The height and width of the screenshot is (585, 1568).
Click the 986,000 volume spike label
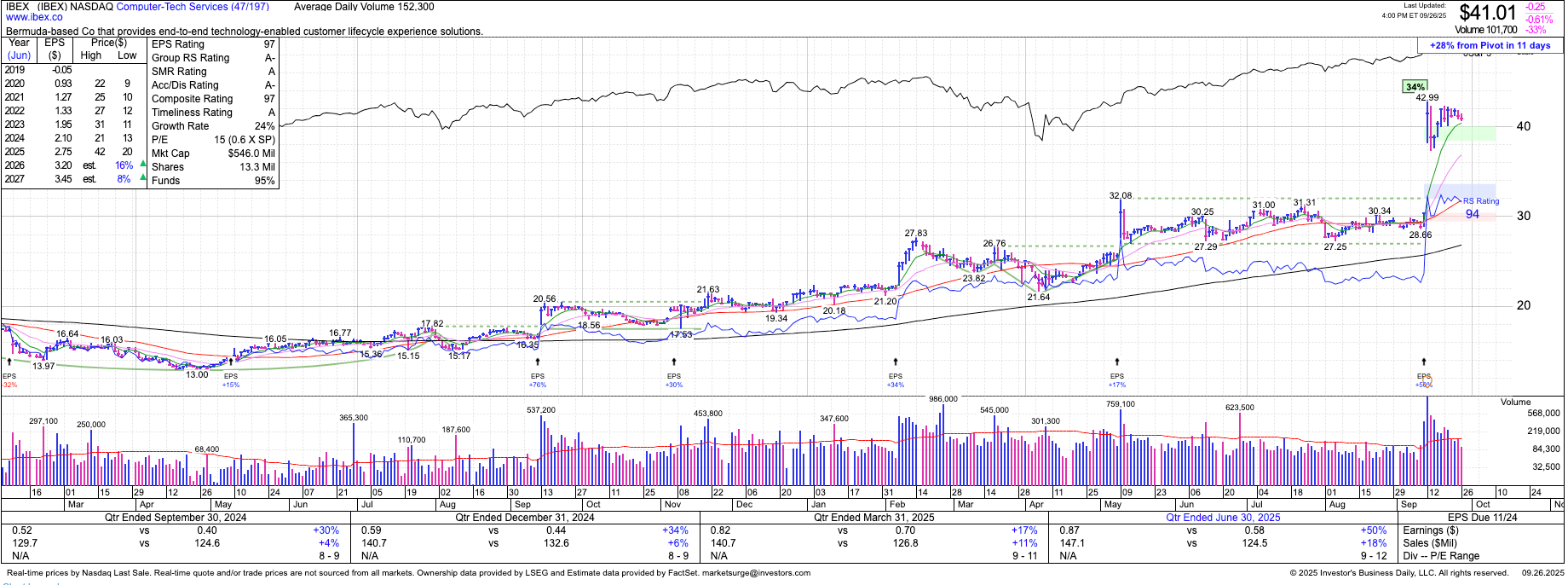943,399
